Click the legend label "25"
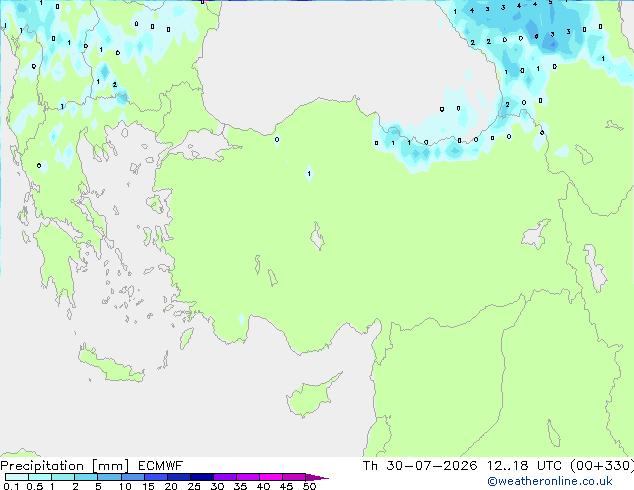Viewport: 634px width, 490px height. 194,486
